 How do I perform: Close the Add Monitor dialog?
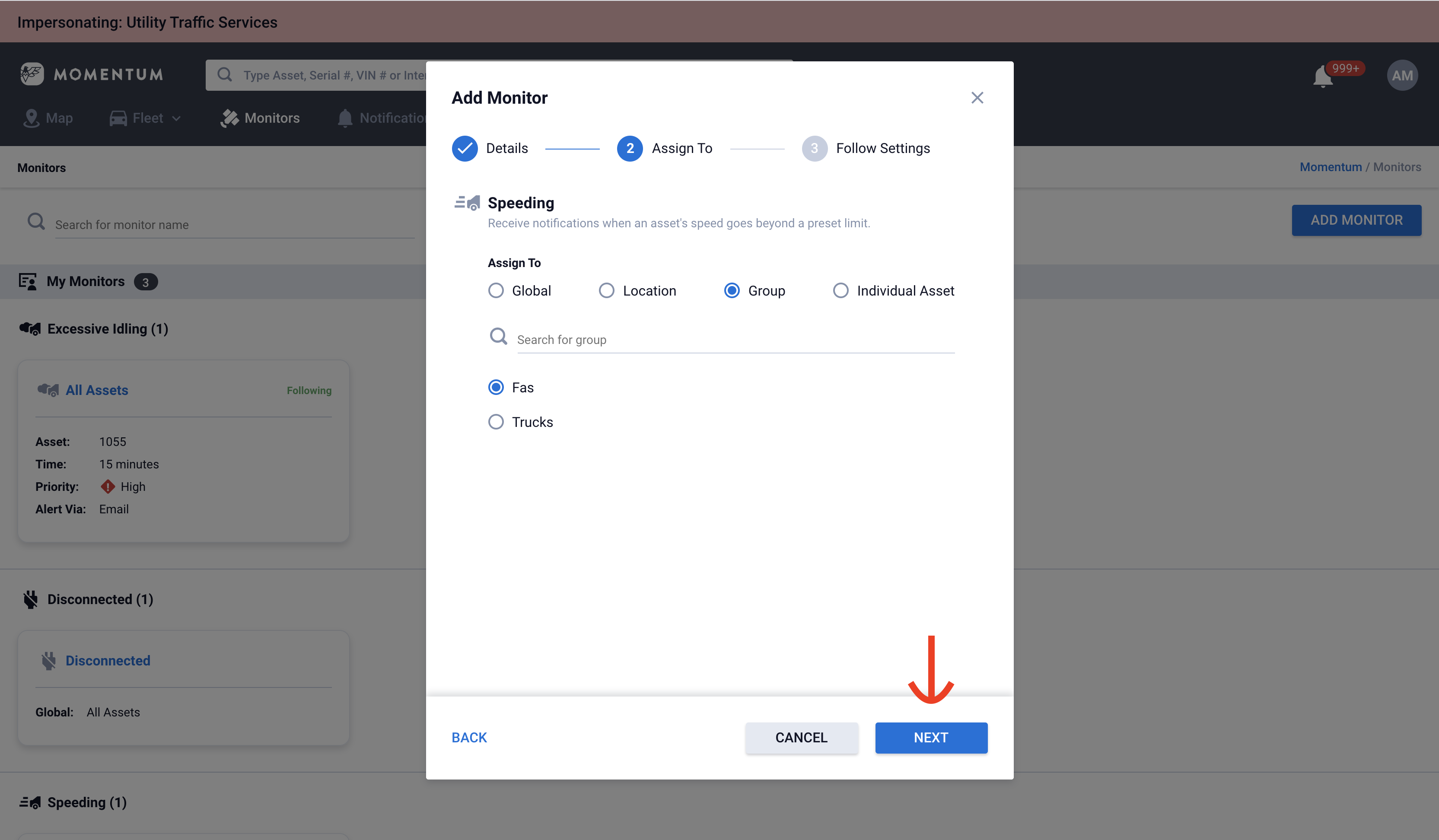pos(977,98)
